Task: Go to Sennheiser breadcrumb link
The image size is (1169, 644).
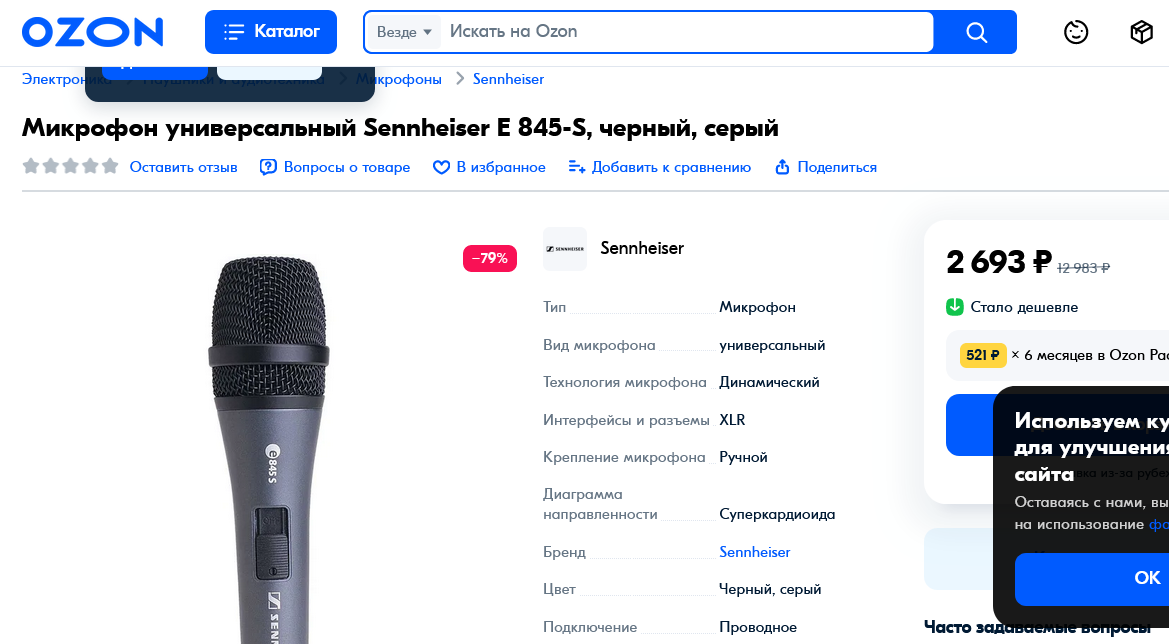Action: click(x=508, y=79)
